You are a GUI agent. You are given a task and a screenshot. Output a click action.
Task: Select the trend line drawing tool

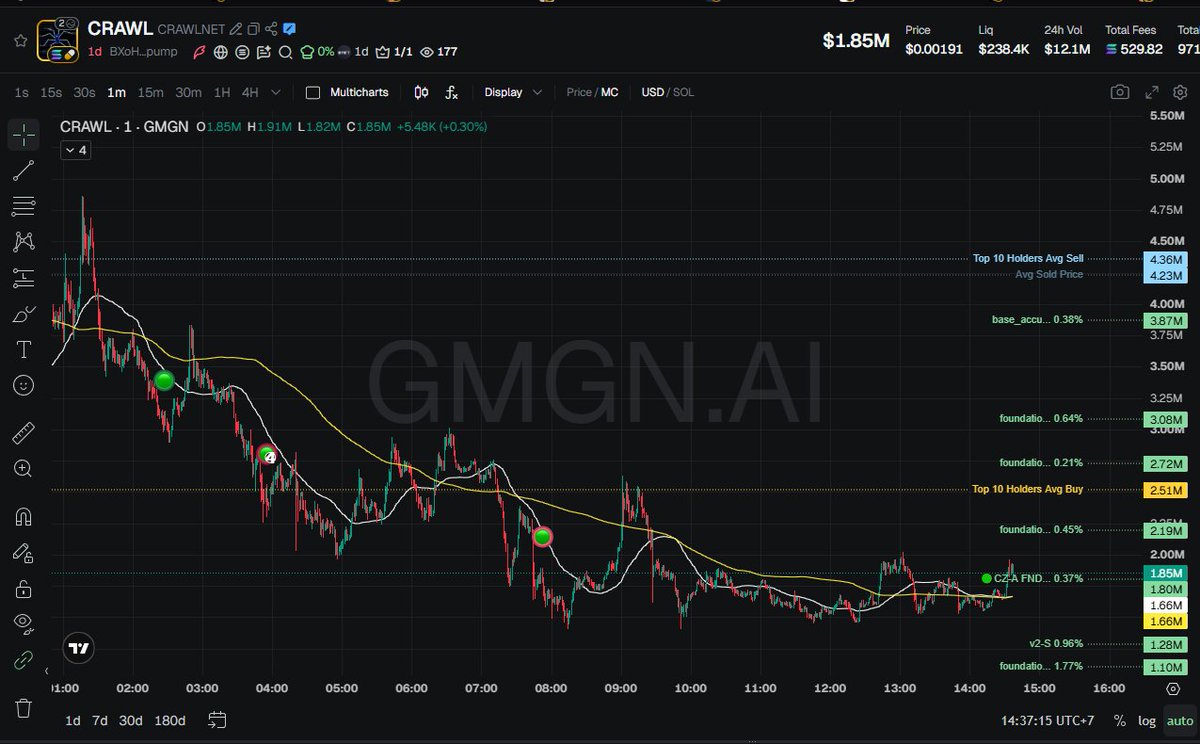coord(24,171)
